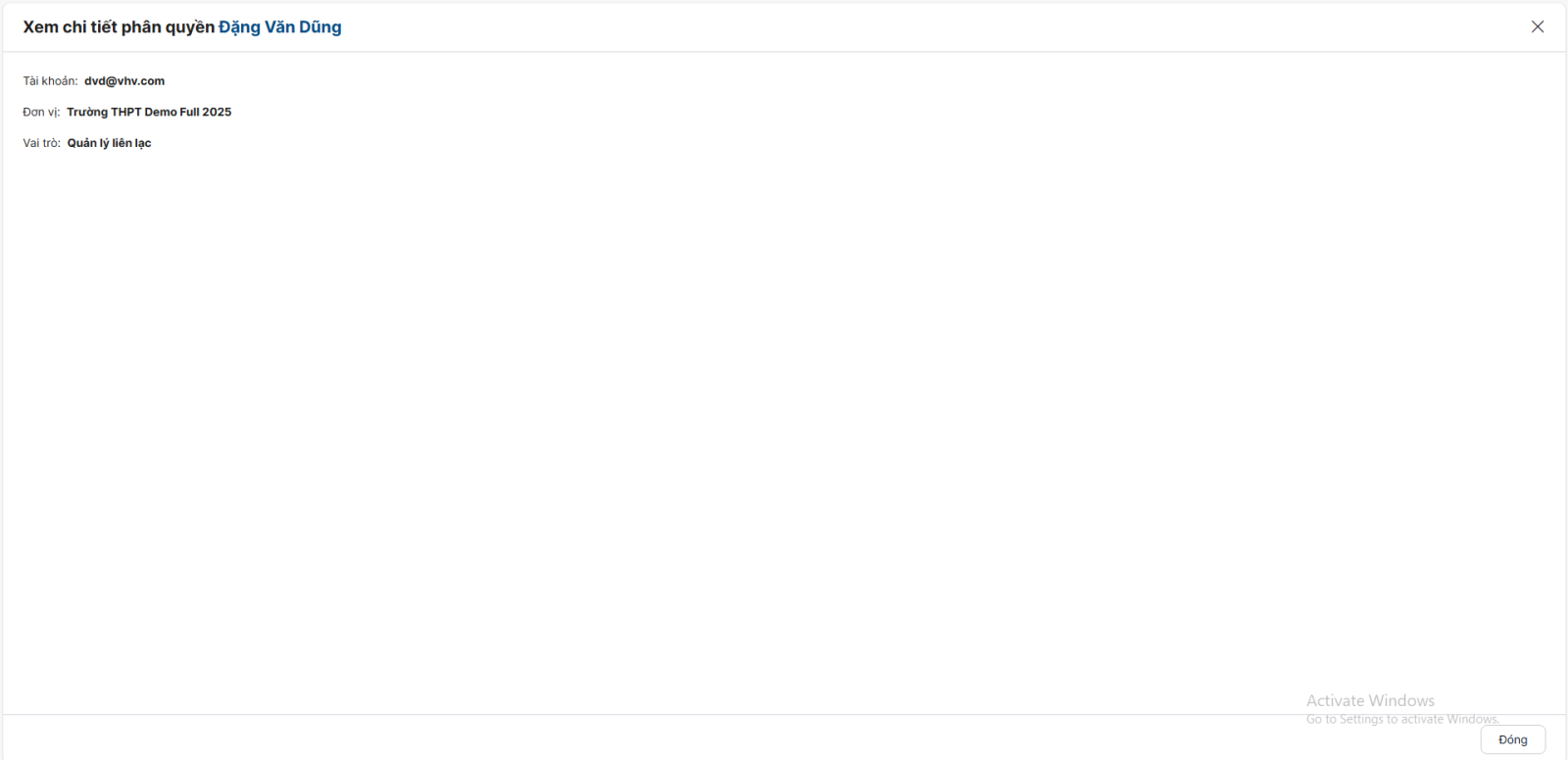Click '2025' in the unit name

point(217,113)
